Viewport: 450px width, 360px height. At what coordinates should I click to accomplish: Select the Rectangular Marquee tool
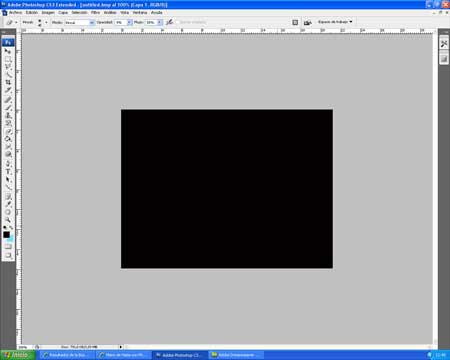click(8, 59)
